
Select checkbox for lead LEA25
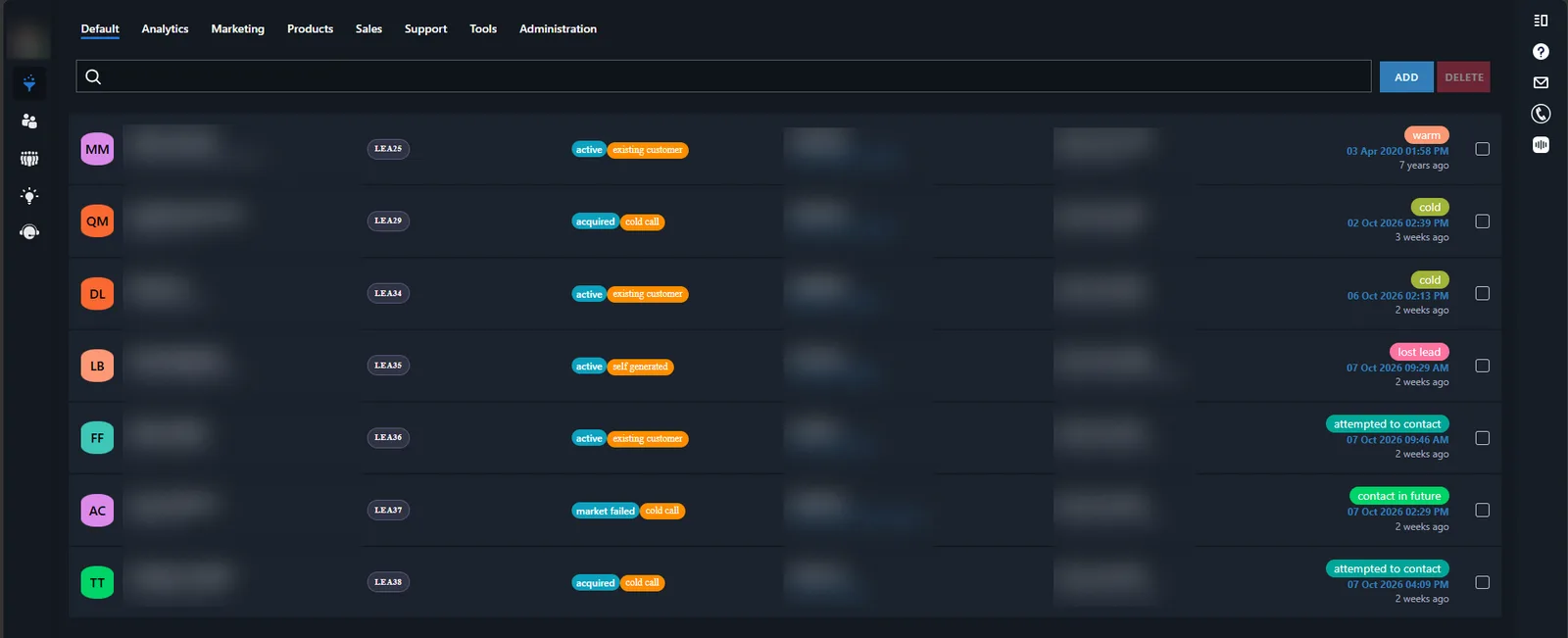[x=1482, y=149]
